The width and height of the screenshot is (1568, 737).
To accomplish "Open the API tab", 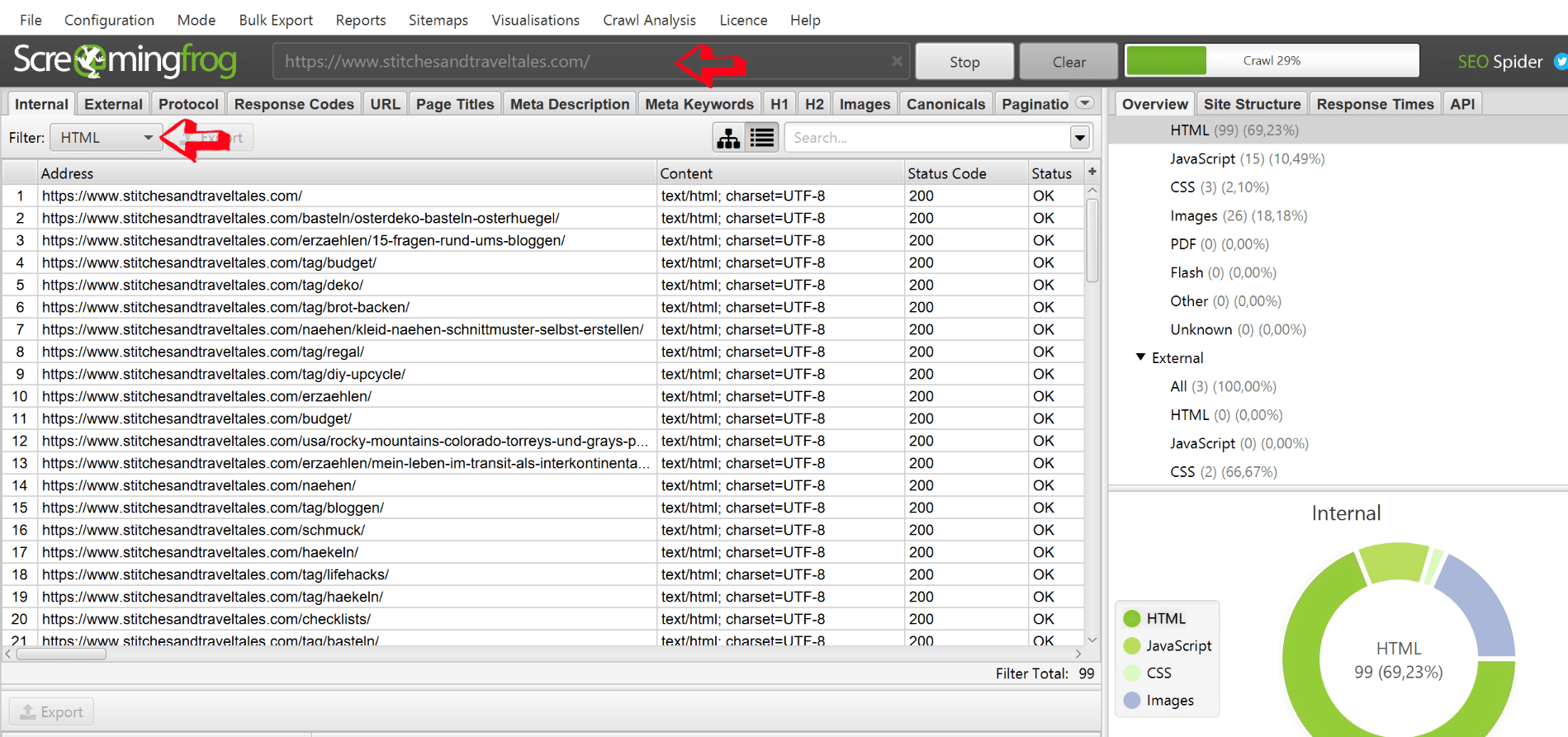I will tap(1462, 104).
